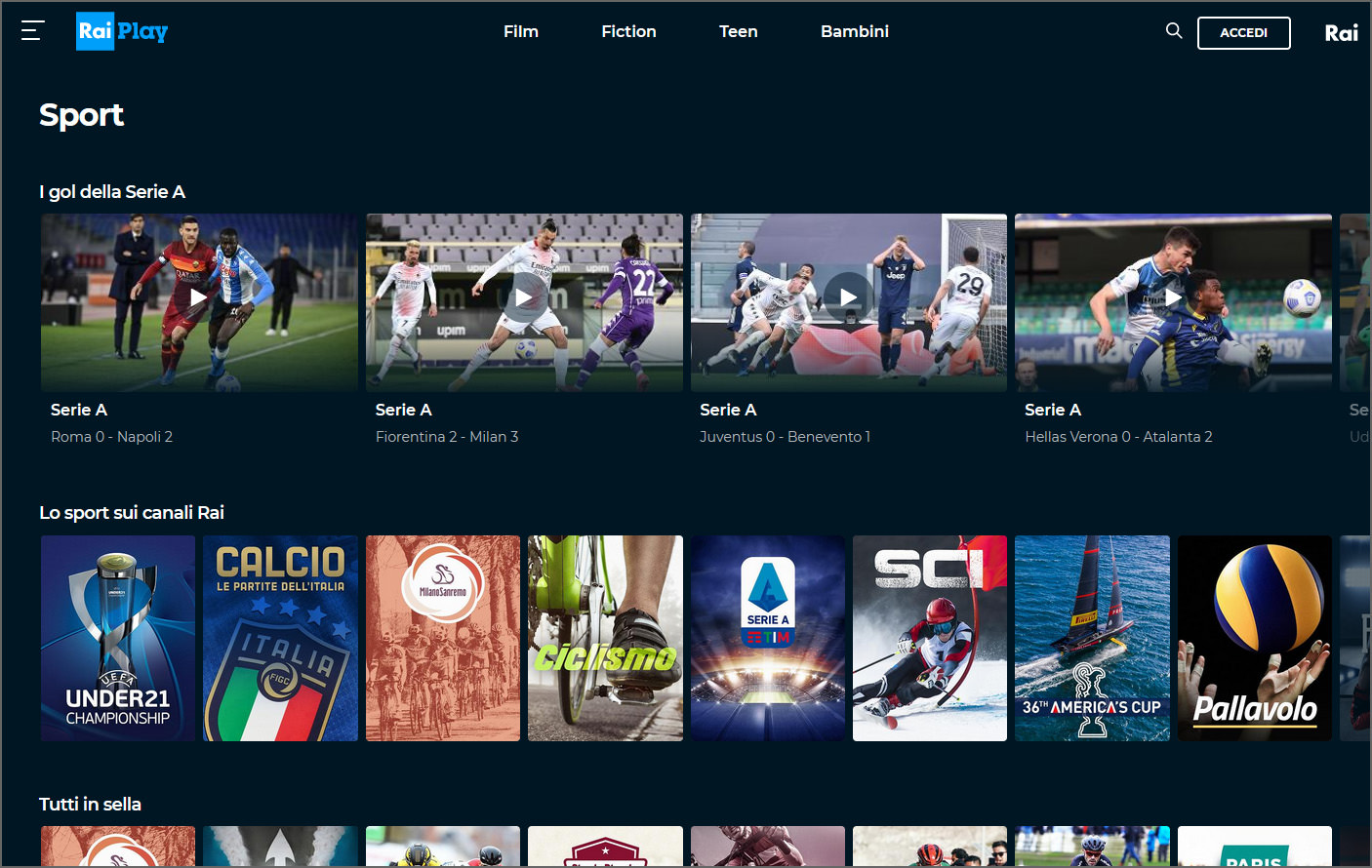This screenshot has width=1372, height=868.
Task: Click the ACCEDI login button
Action: click(x=1244, y=33)
